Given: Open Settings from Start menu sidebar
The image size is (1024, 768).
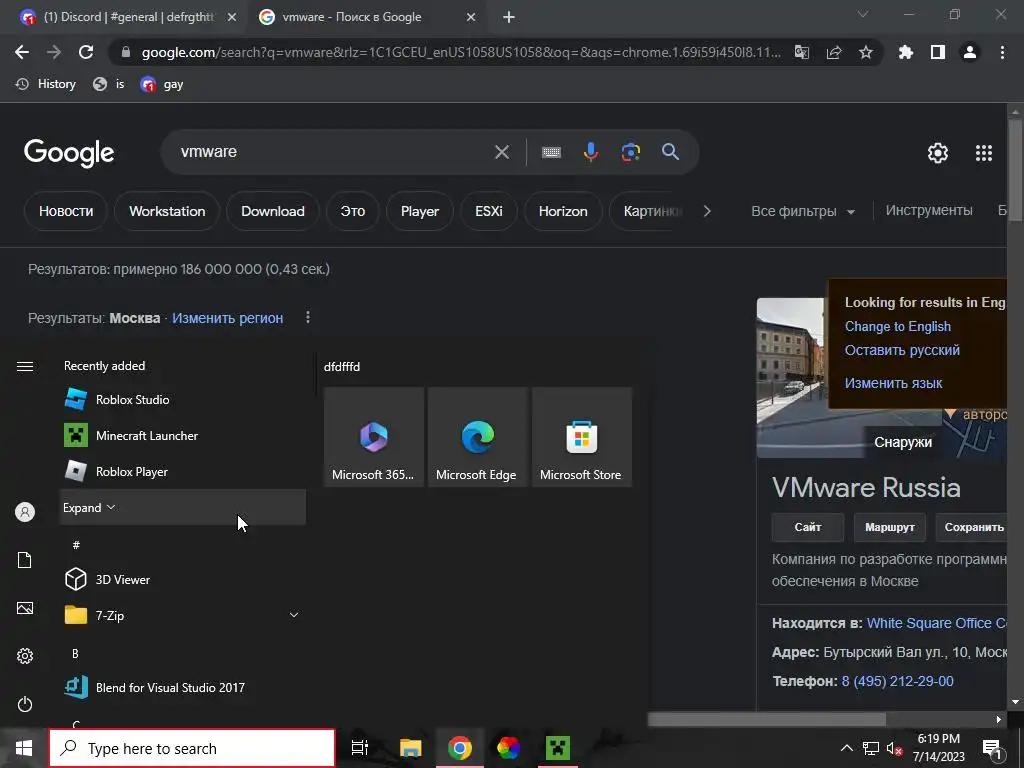Looking at the screenshot, I should click(x=25, y=656).
